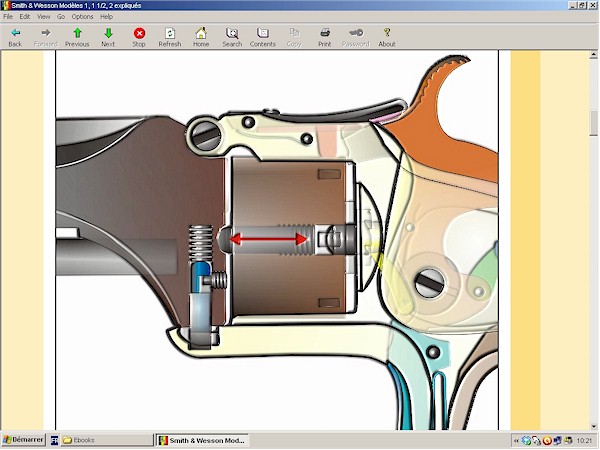Click the Back arrow toolbar icon
This screenshot has width=600, height=450.
[x=15, y=34]
